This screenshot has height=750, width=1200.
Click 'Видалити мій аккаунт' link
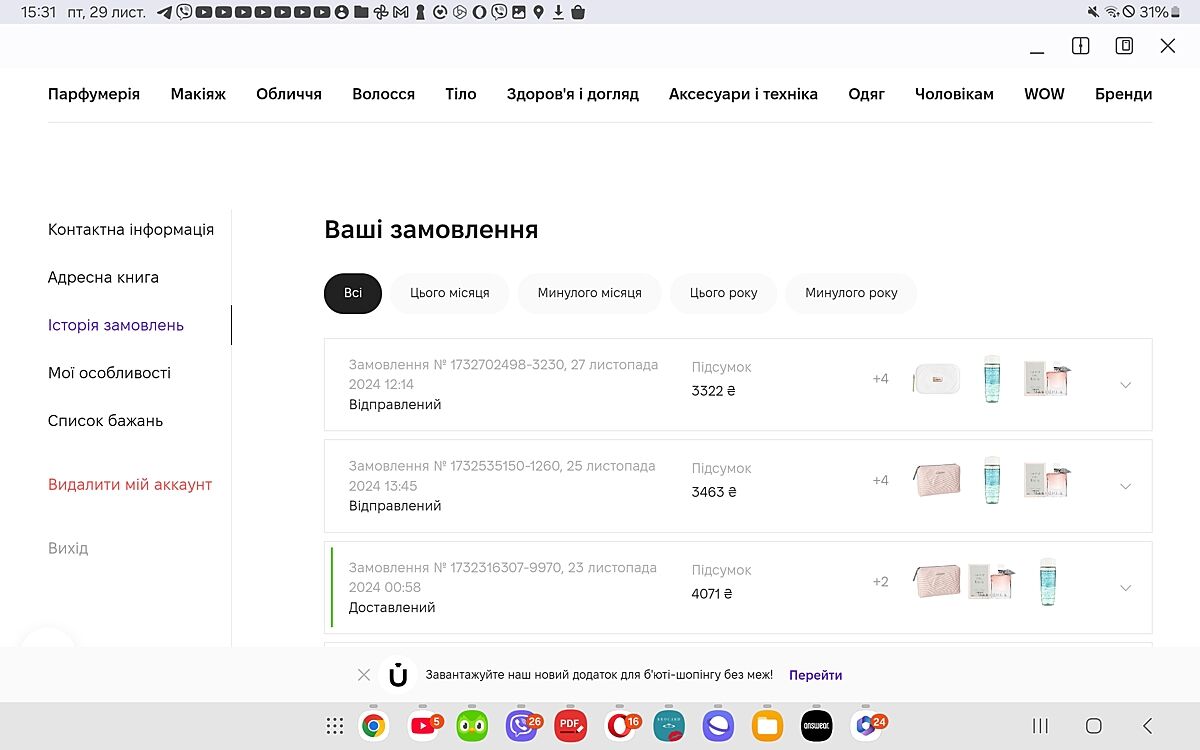[130, 485]
